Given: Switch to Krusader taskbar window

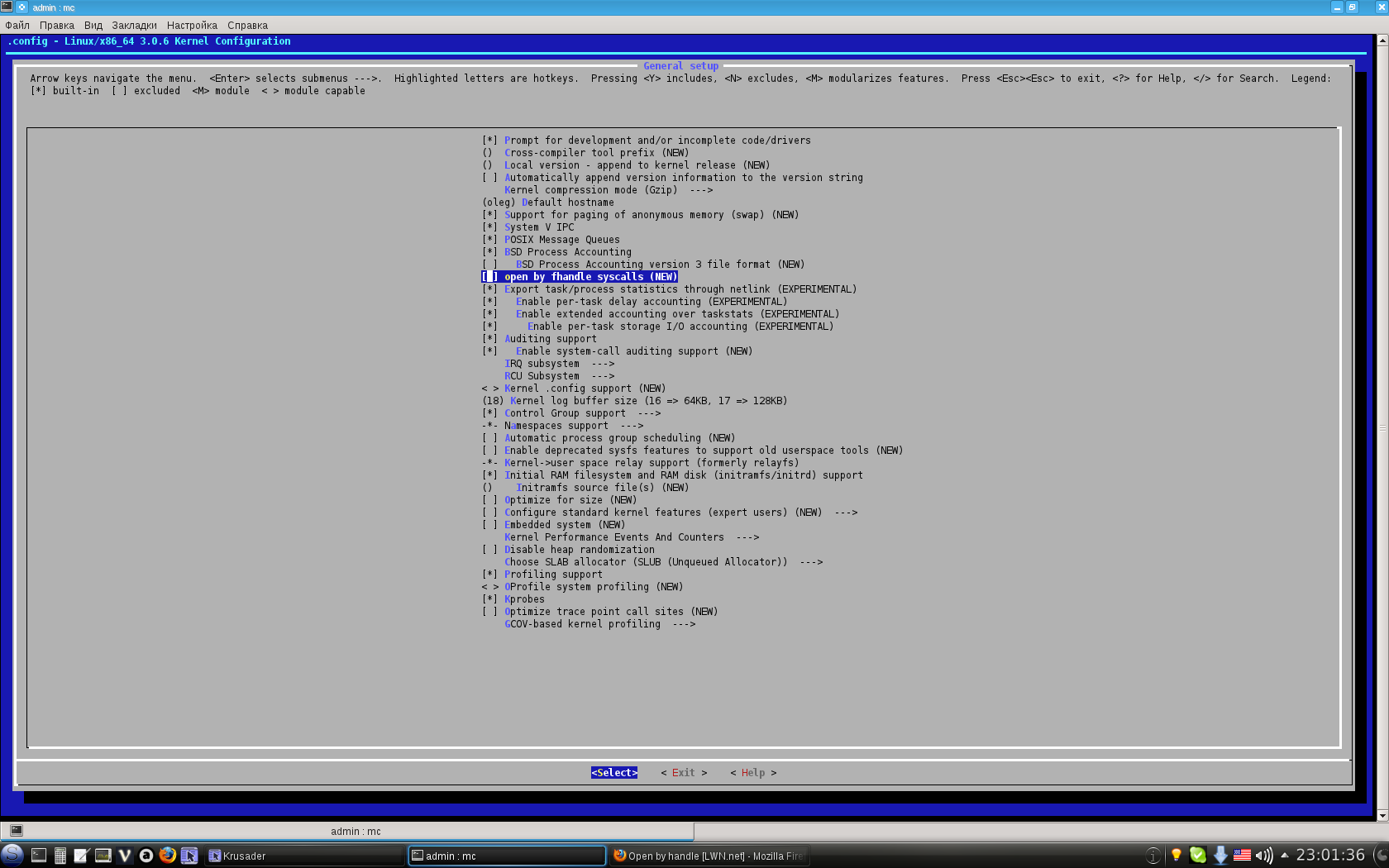Looking at the screenshot, I should coord(305,856).
